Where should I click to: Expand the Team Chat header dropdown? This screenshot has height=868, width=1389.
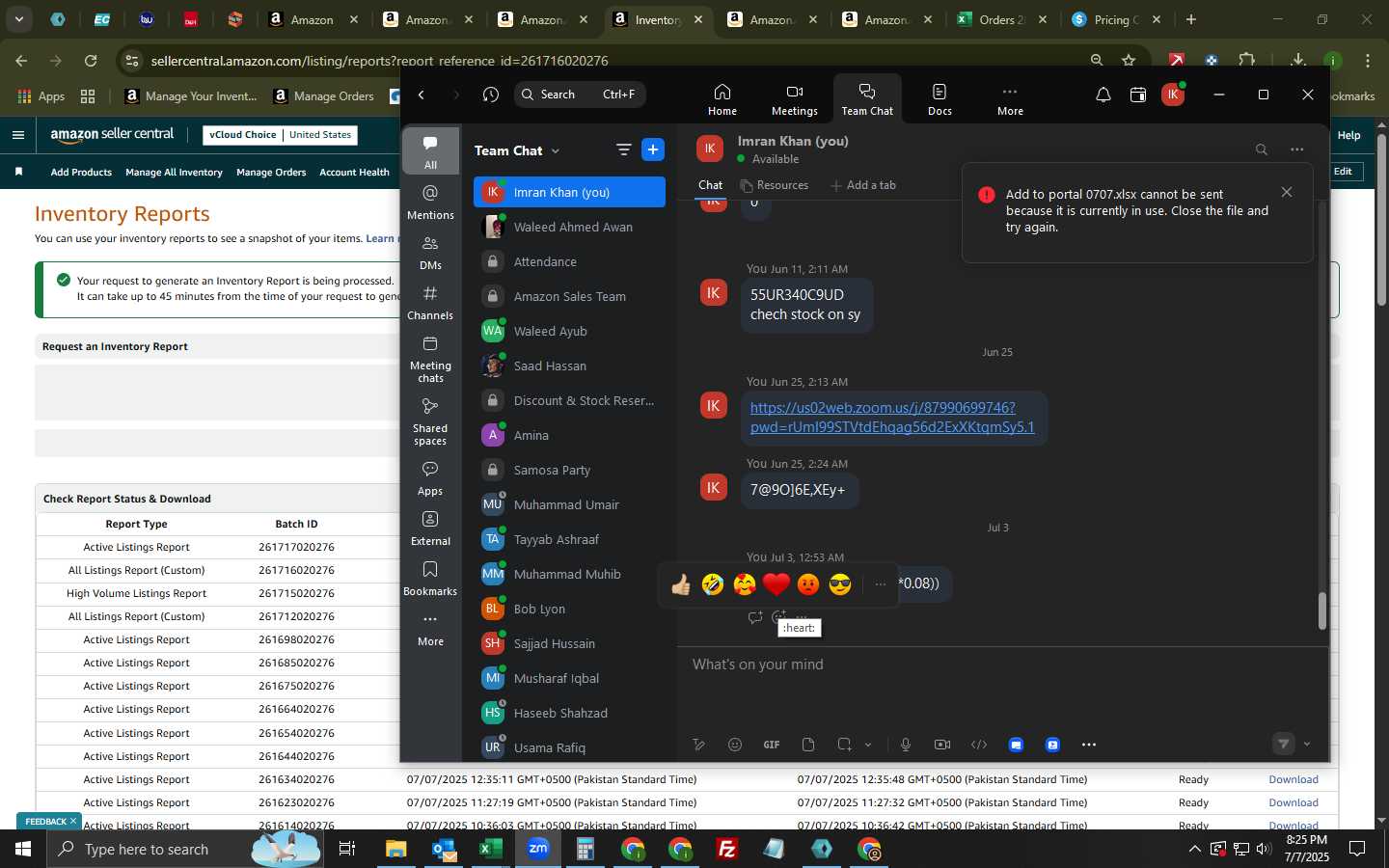coord(556,151)
